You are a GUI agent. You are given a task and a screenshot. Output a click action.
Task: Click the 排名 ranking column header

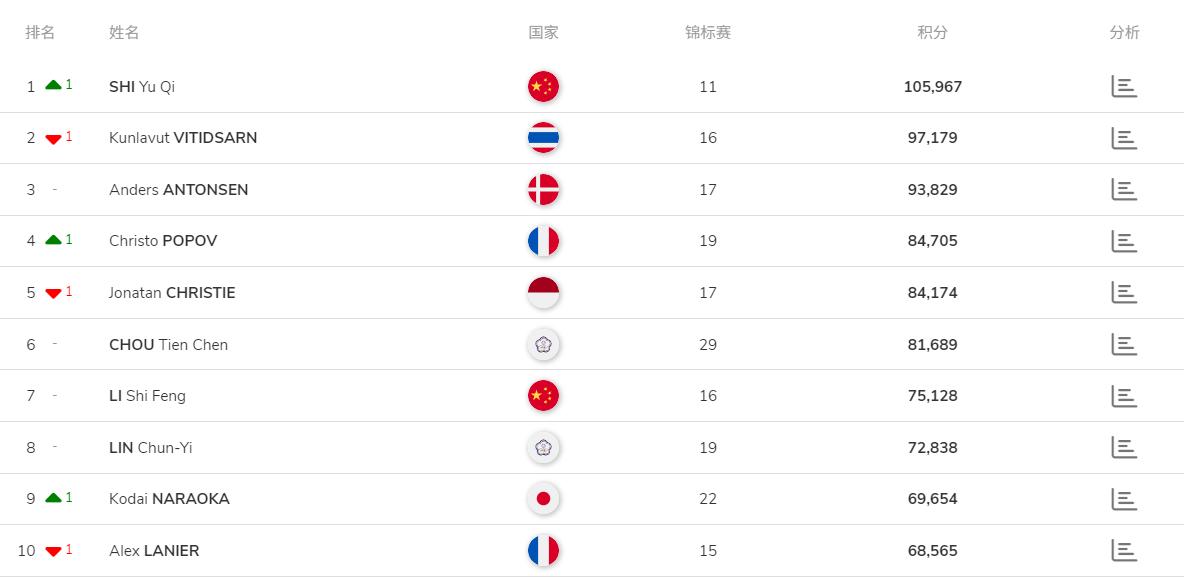(40, 32)
